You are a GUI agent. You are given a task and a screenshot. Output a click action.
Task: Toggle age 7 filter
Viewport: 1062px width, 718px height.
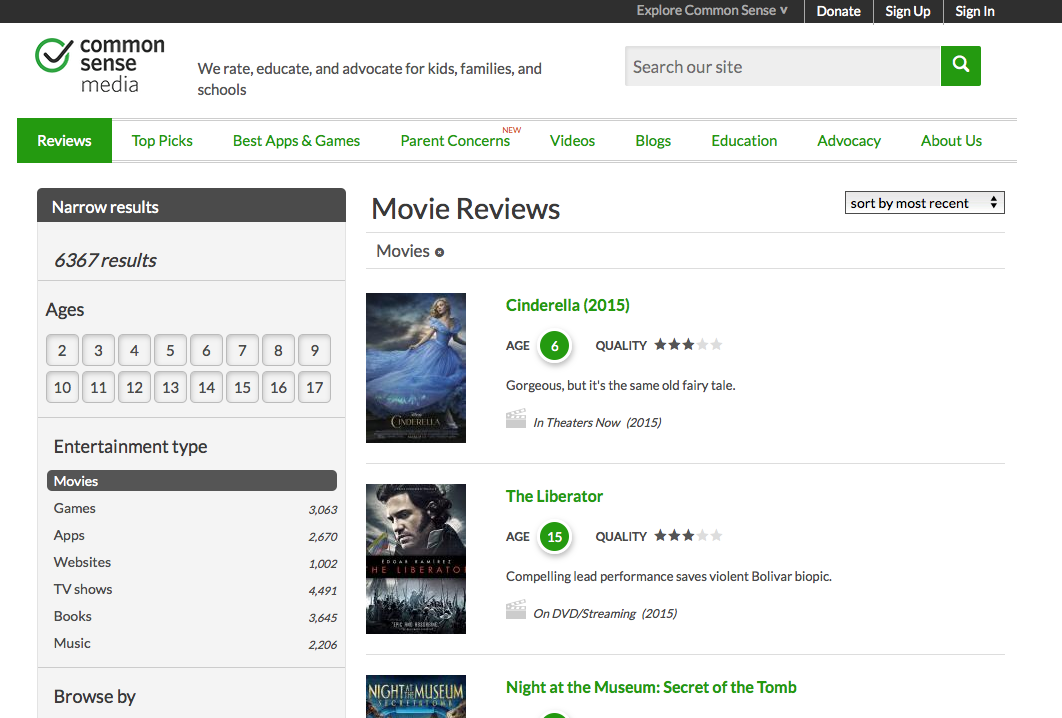[x=242, y=350]
